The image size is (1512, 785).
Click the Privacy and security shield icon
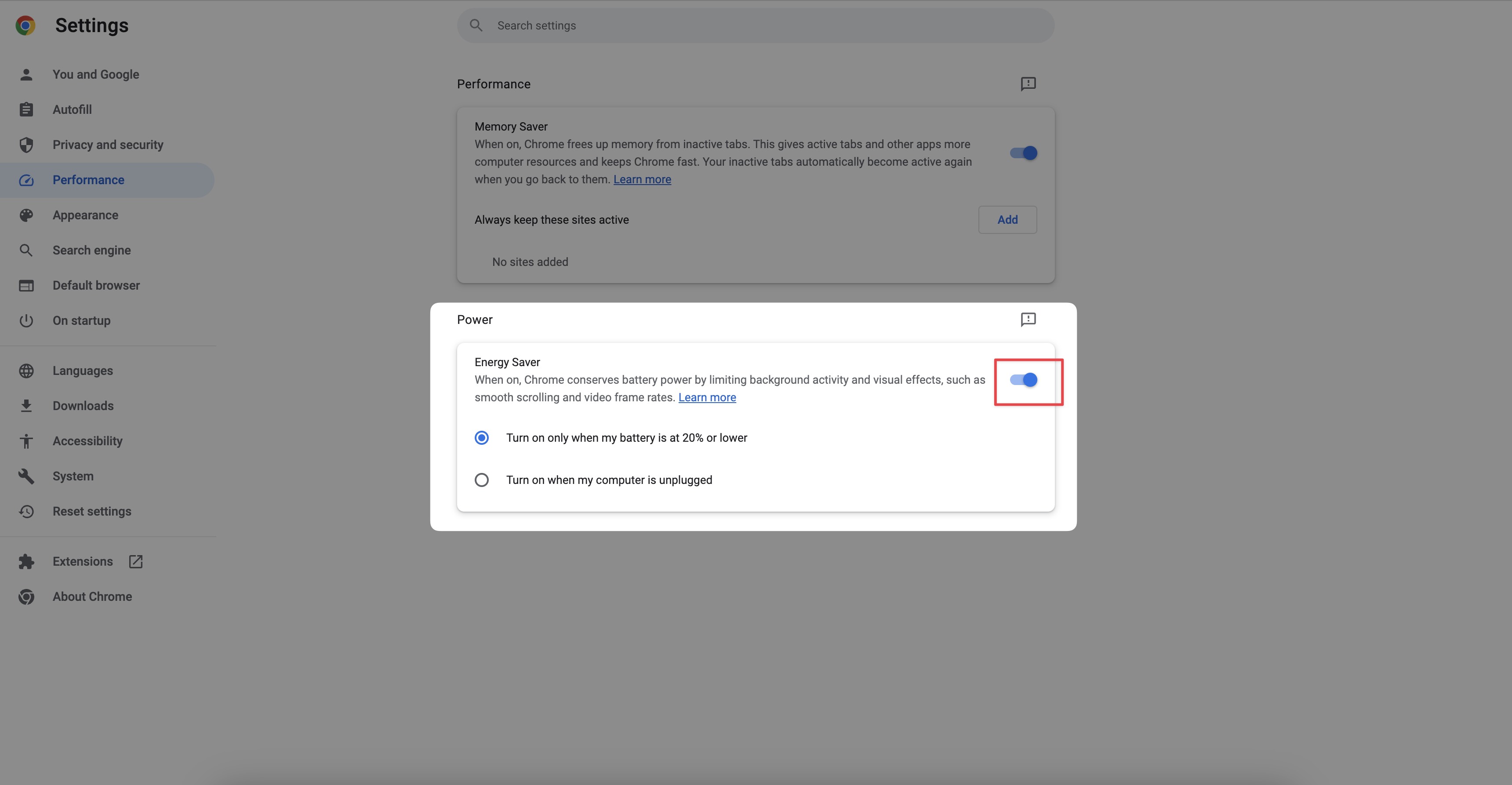click(x=26, y=145)
